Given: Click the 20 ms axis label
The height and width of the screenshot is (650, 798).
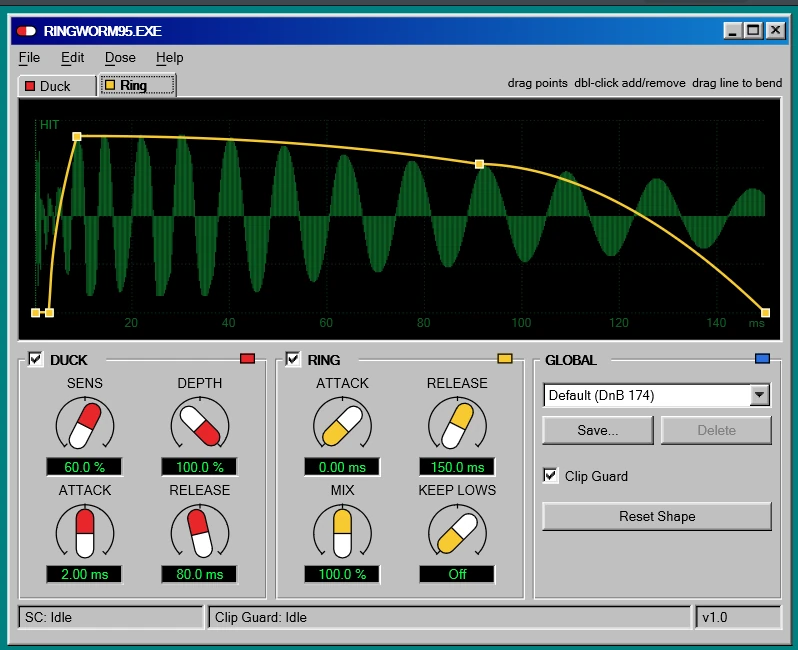Looking at the screenshot, I should point(131,323).
